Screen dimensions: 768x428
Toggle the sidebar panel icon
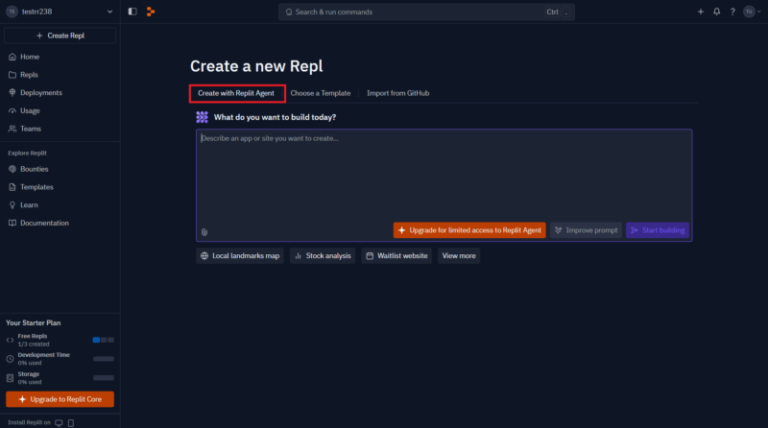tap(132, 12)
